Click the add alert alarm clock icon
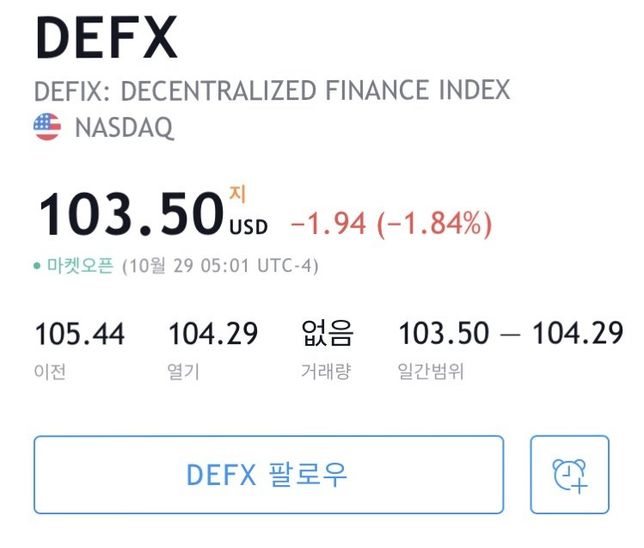Viewport: 644px width, 548px height. tap(569, 474)
